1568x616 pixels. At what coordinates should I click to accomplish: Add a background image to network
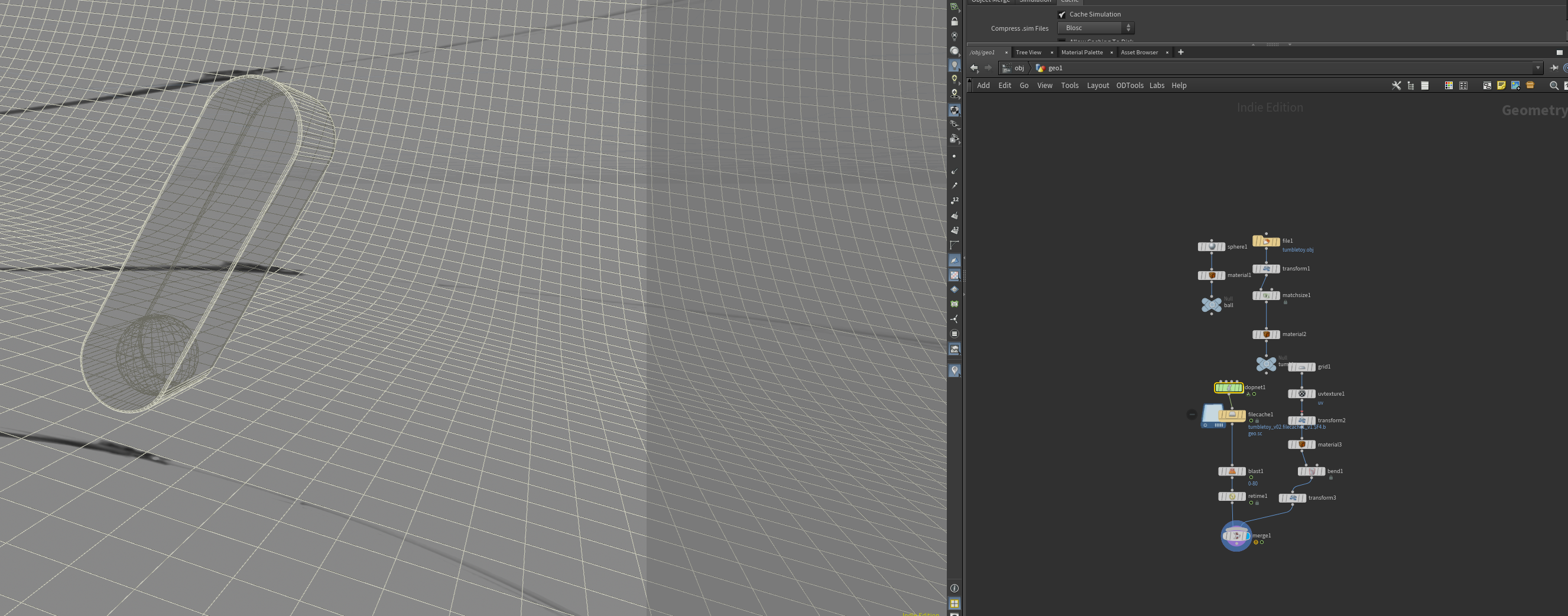pos(1515,86)
